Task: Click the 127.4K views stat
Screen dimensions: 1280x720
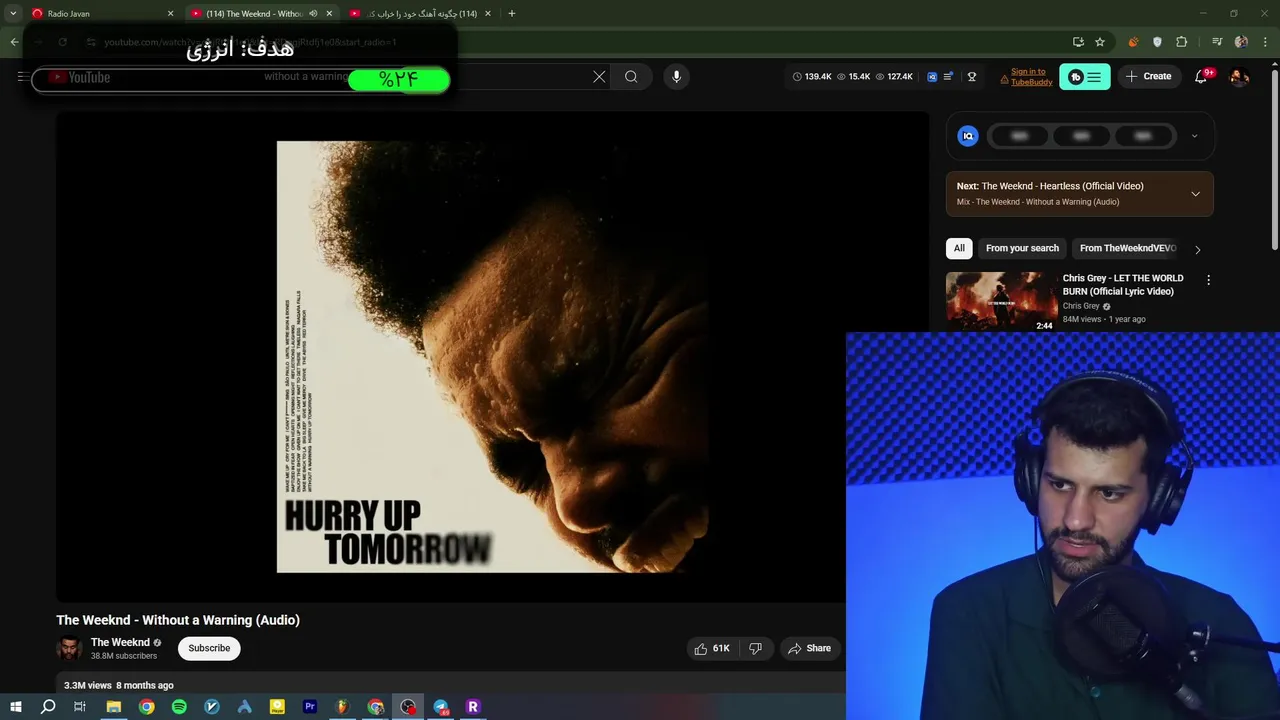Action: click(894, 77)
